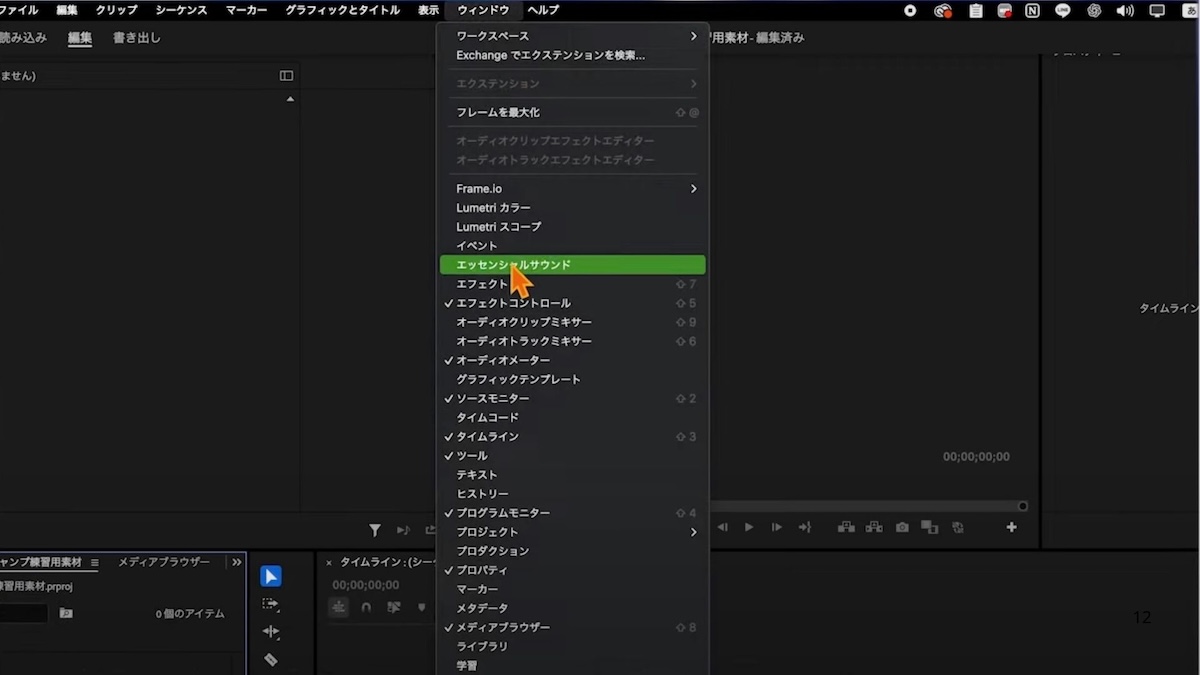The image size is (1200, 675).
Task: Select the Ripple Edit tool
Action: (271, 632)
